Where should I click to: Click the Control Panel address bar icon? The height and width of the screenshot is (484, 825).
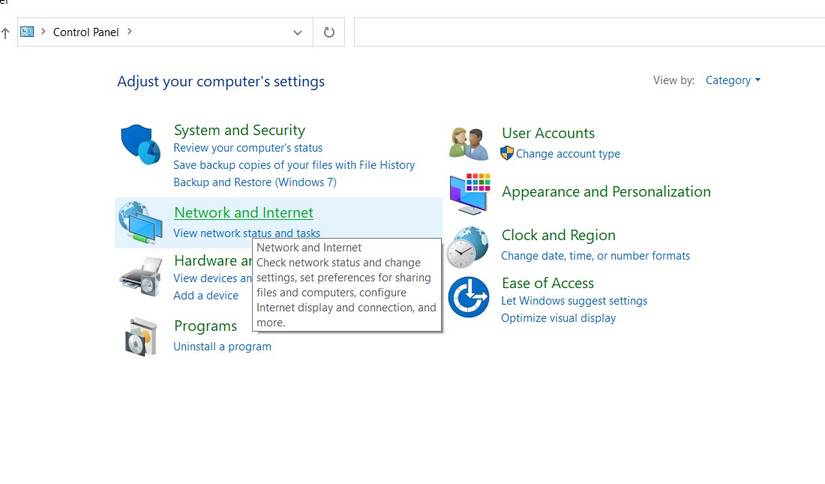tap(27, 32)
